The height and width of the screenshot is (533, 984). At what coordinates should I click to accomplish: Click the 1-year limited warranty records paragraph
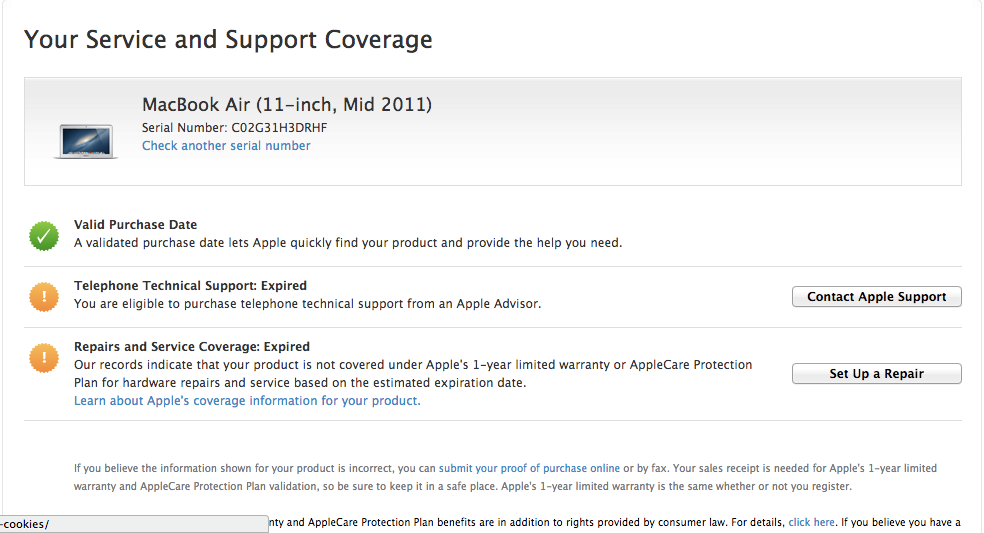coord(412,374)
